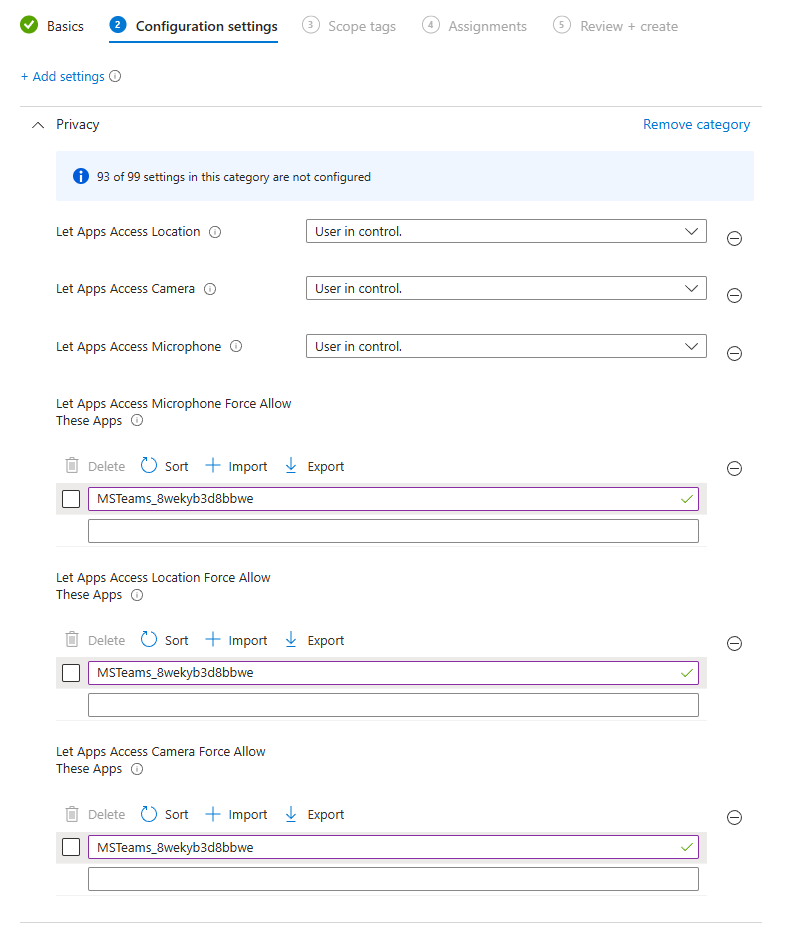This screenshot has height=944, width=807.
Task: Collapse the Privacy category section
Action: (38, 125)
